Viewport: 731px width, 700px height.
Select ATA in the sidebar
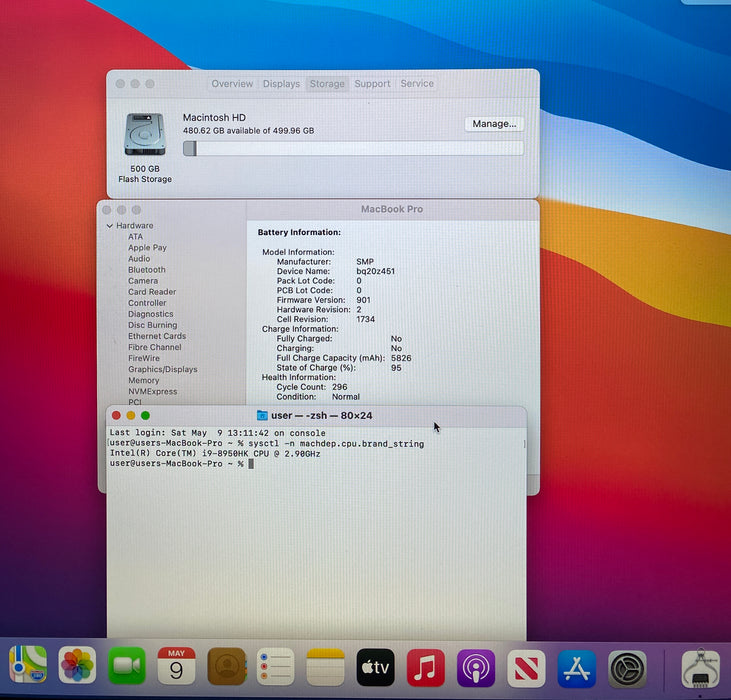click(136, 237)
